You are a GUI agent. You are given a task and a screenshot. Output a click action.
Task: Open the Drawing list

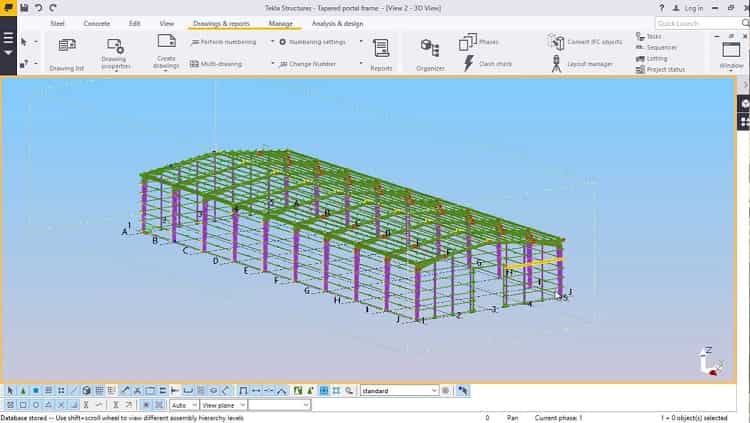67,53
